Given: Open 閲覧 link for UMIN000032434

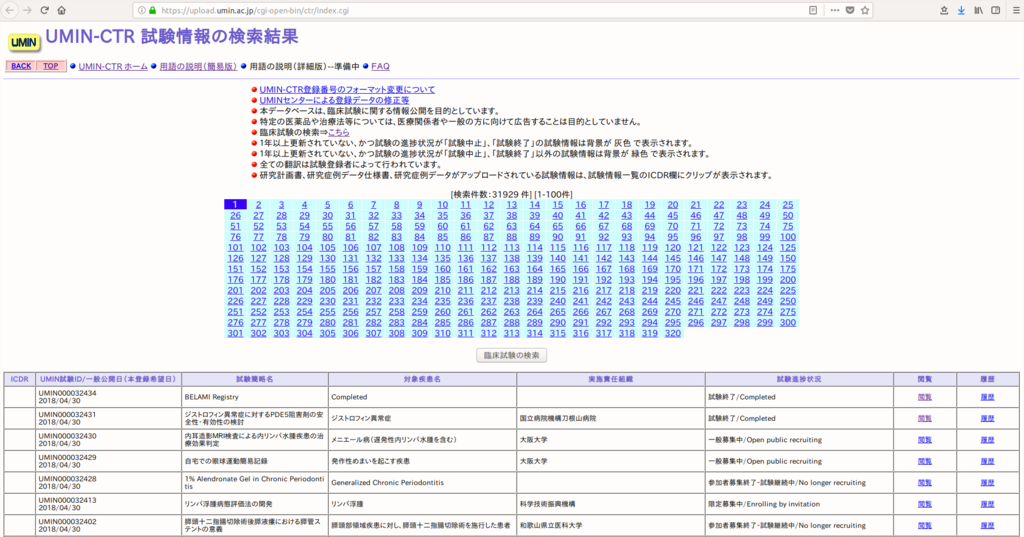Looking at the screenshot, I should tap(925, 397).
